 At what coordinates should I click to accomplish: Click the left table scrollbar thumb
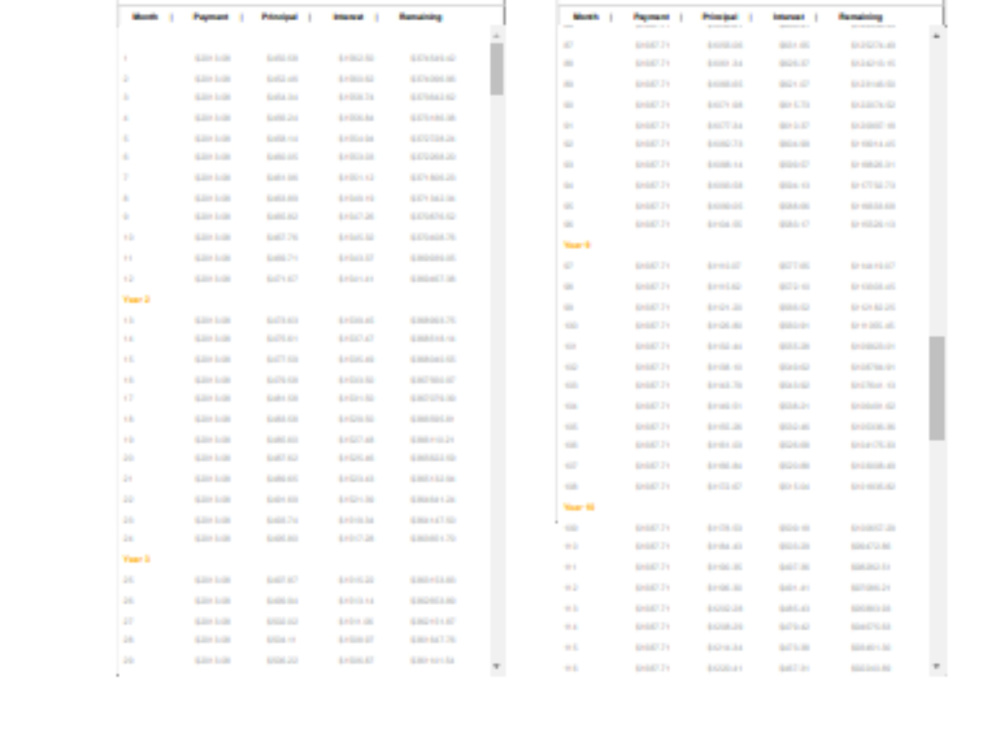[497, 69]
